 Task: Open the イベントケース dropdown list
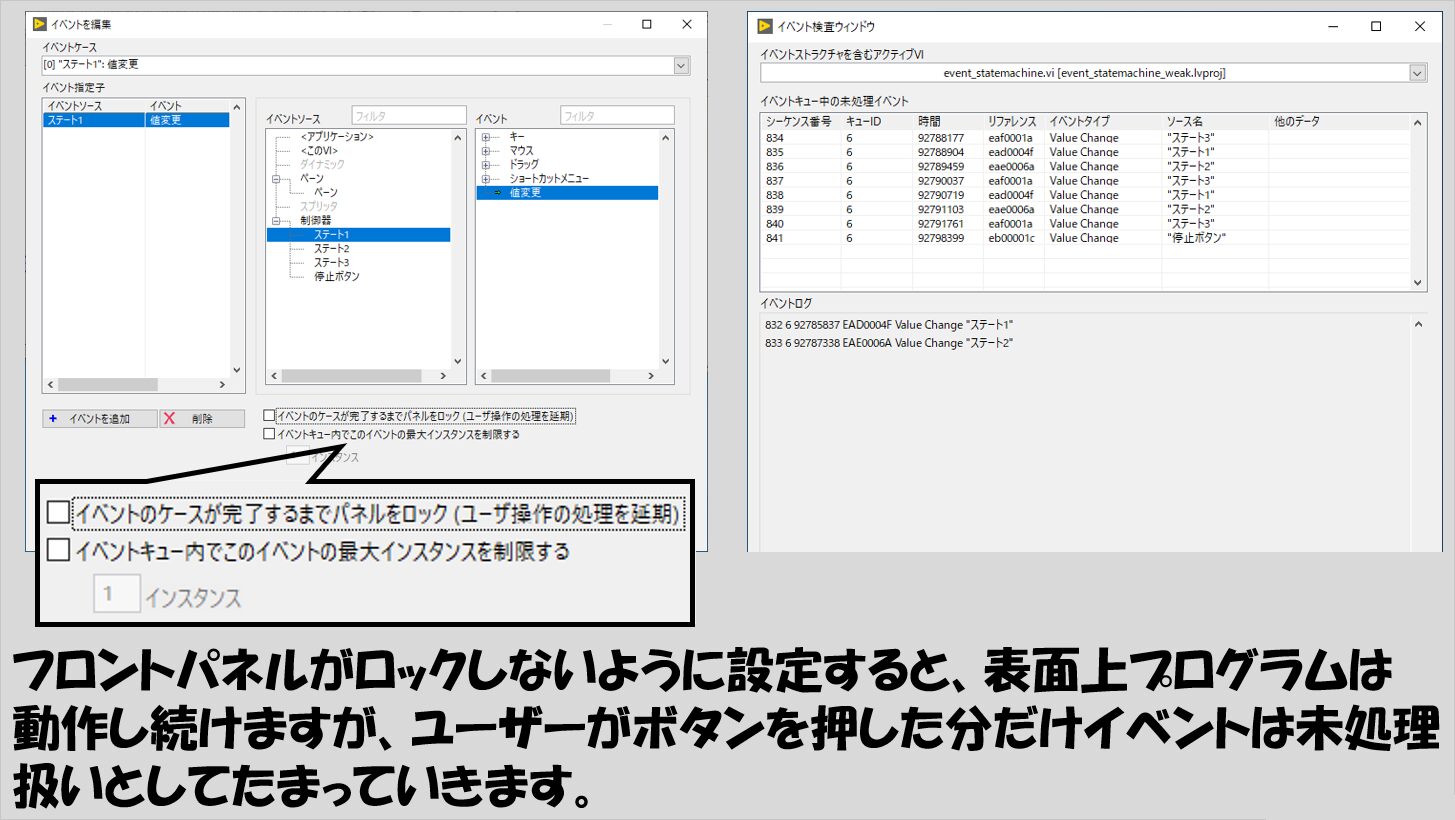point(681,66)
